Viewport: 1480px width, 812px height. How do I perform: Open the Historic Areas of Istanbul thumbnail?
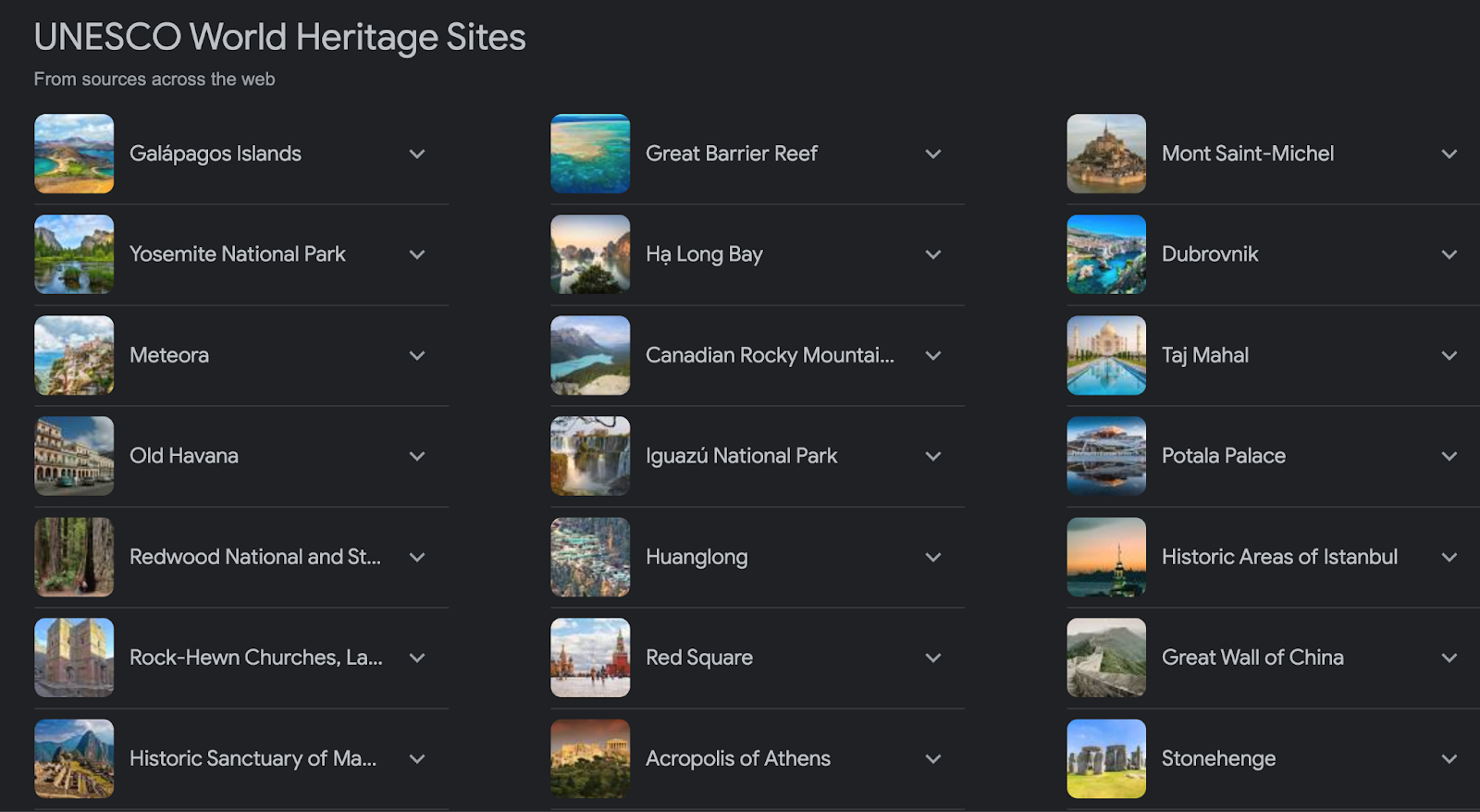point(1106,557)
